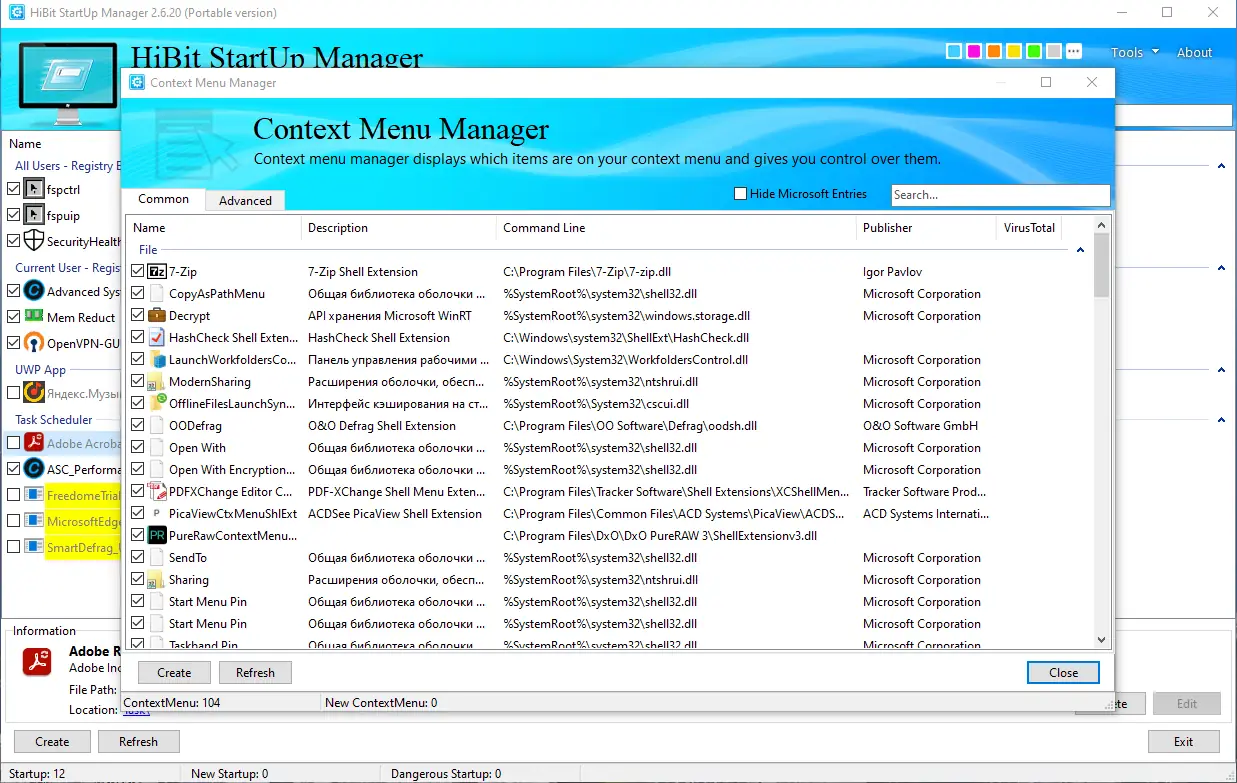Click the FreedomeTrial task icon
The image size is (1237, 783).
point(34,494)
